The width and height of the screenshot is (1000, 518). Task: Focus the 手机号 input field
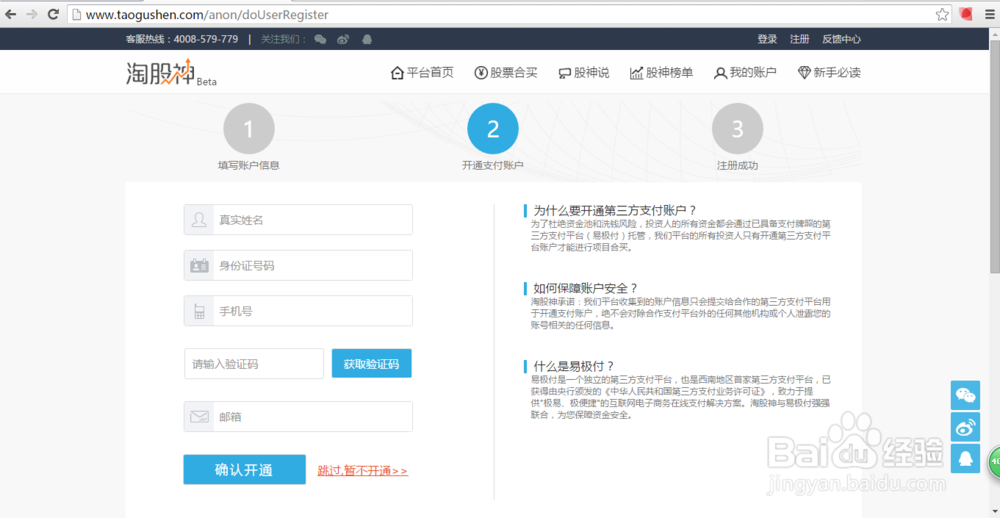298,311
